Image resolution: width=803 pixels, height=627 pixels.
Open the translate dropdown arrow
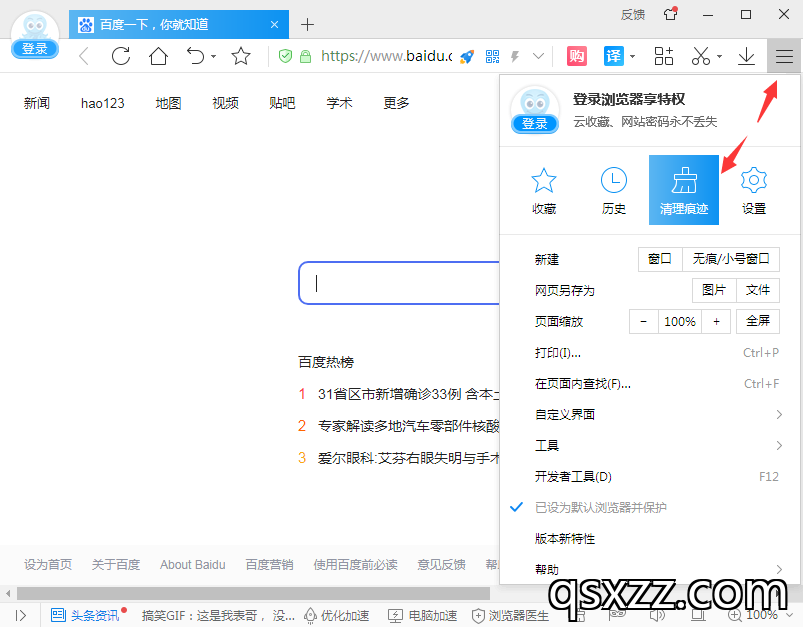(632, 56)
